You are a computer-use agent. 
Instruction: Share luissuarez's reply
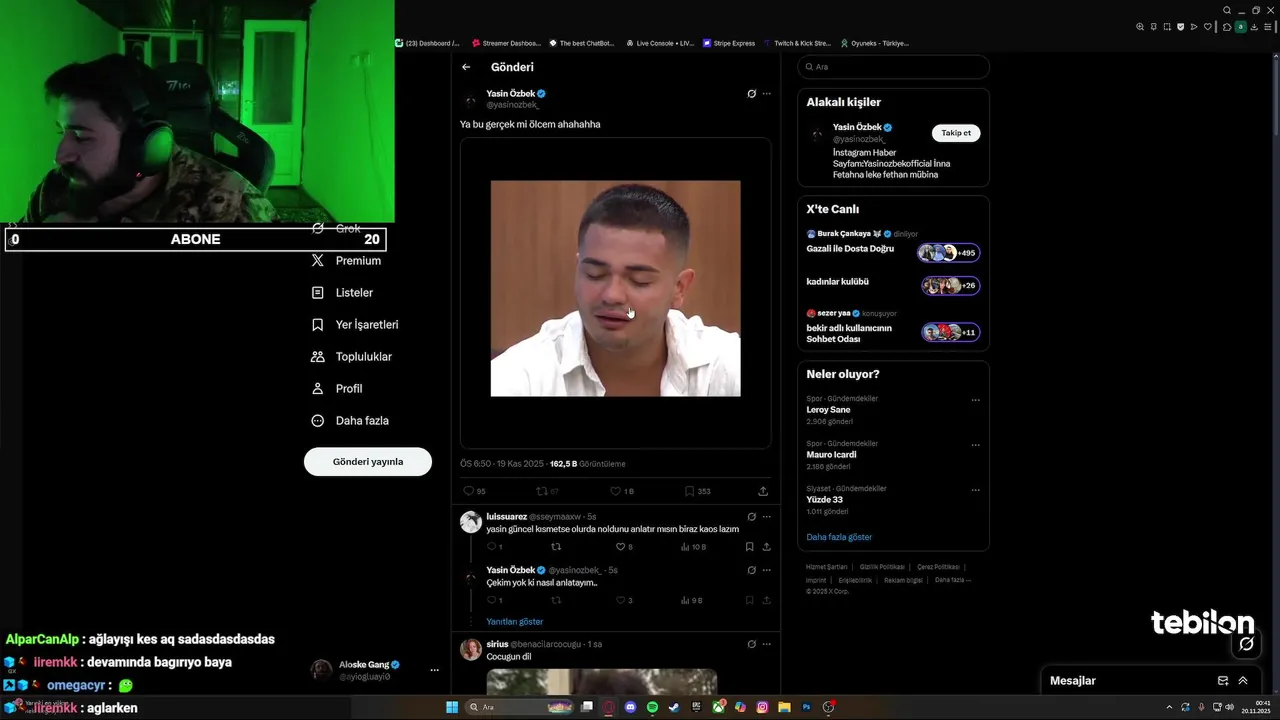[x=767, y=547]
